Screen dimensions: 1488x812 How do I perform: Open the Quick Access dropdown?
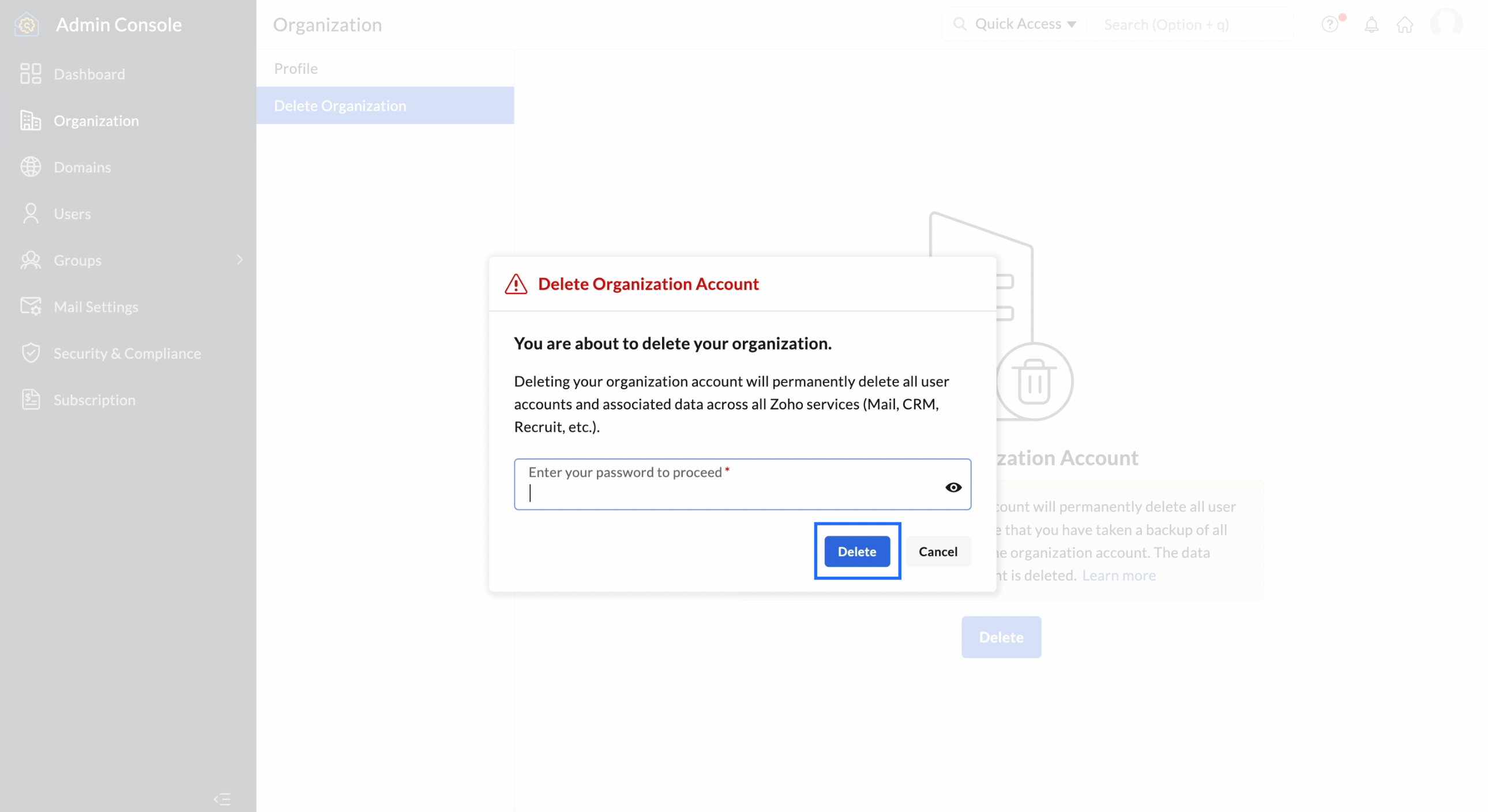coord(1025,24)
